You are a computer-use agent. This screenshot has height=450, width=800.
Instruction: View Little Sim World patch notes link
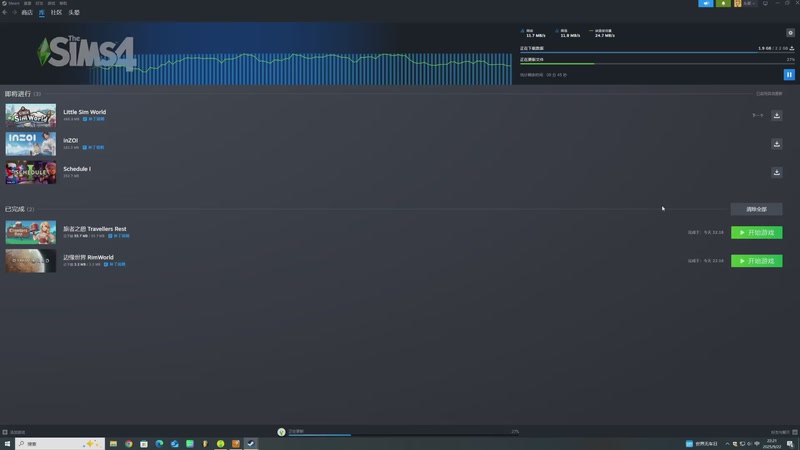[x=94, y=119]
